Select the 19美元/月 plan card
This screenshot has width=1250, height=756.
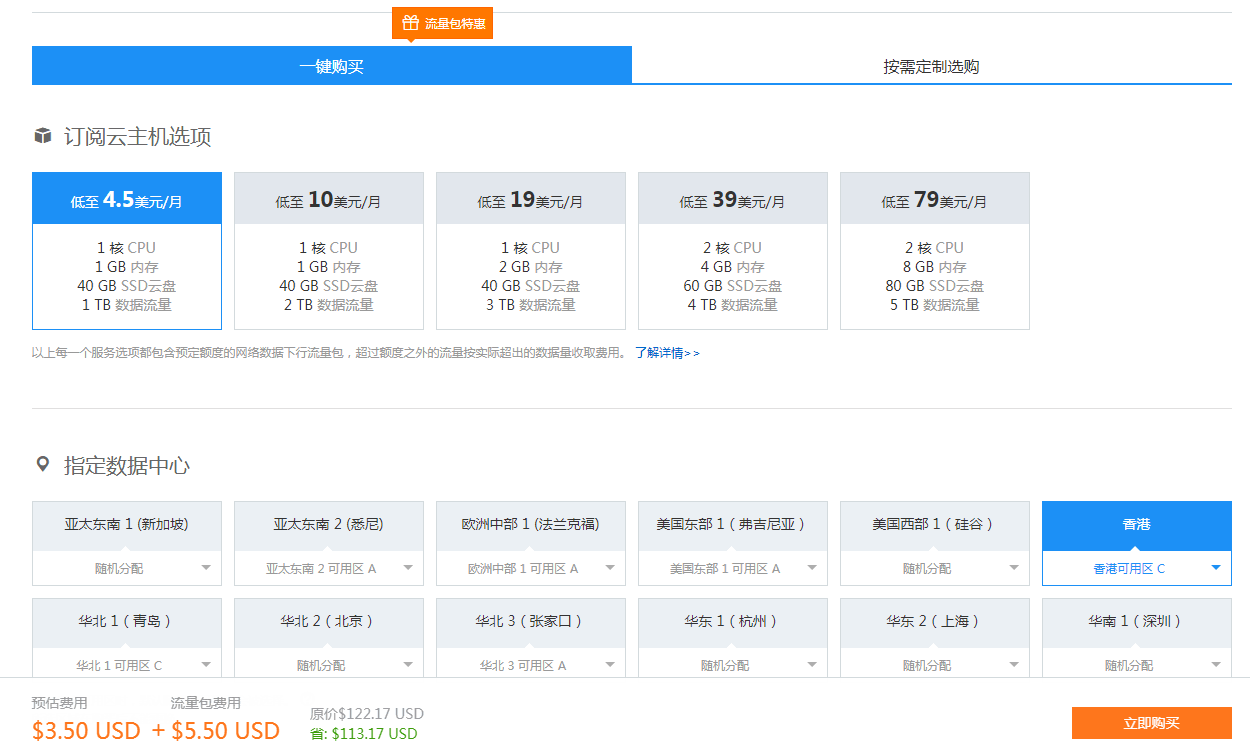point(531,251)
